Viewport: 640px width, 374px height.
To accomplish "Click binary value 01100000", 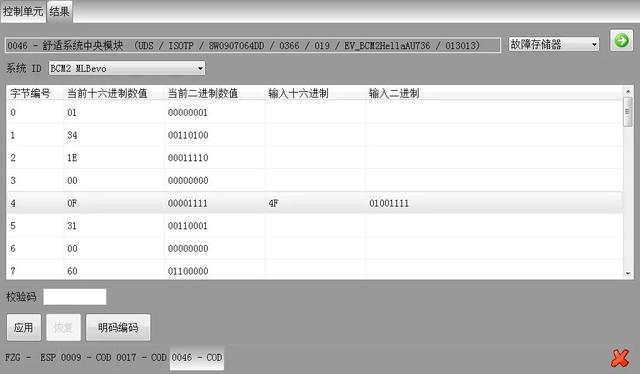I will tap(188, 271).
